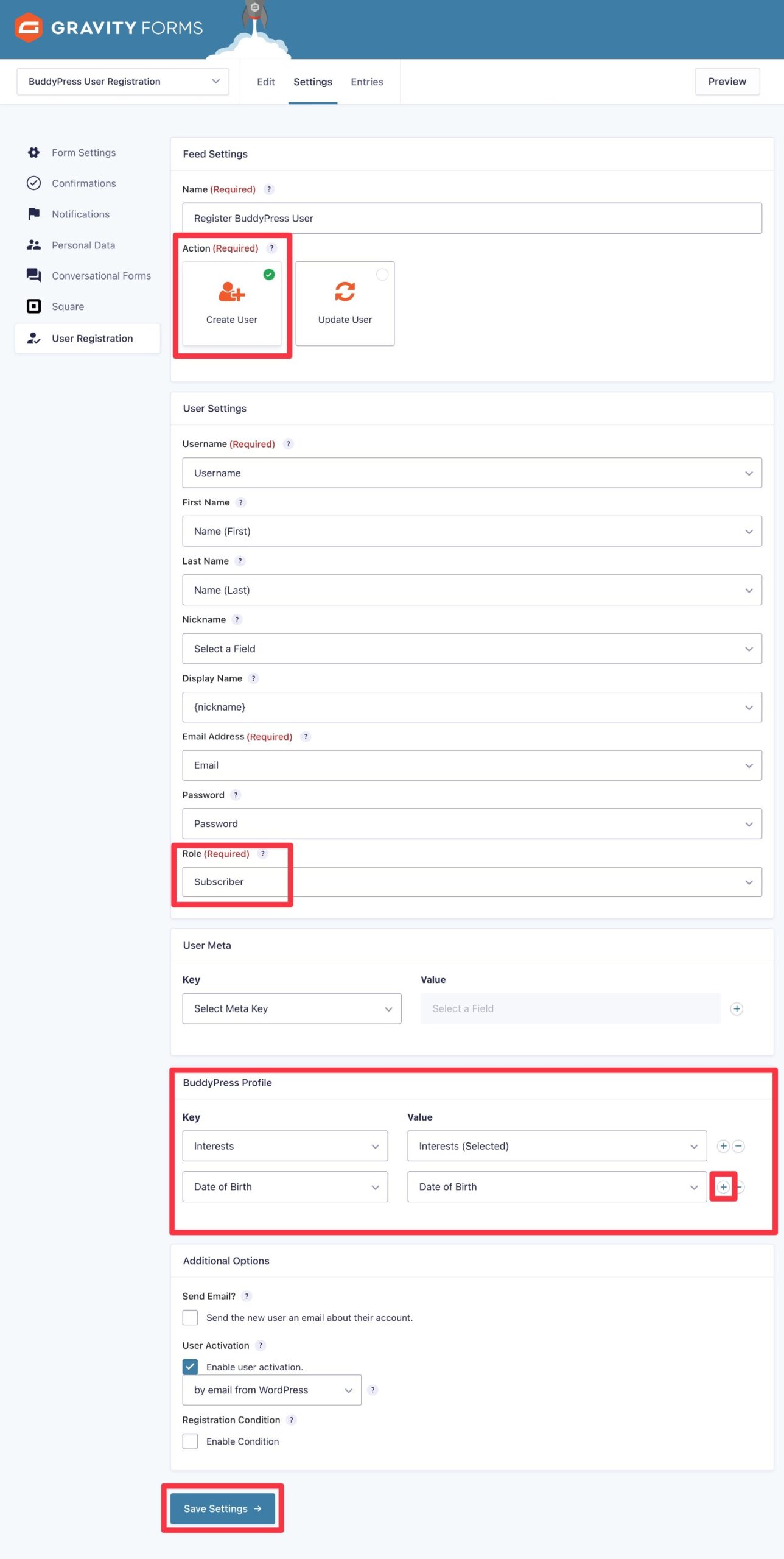The image size is (784, 1559).
Task: Open help tooltip next to Name (Required)
Action: tap(269, 189)
